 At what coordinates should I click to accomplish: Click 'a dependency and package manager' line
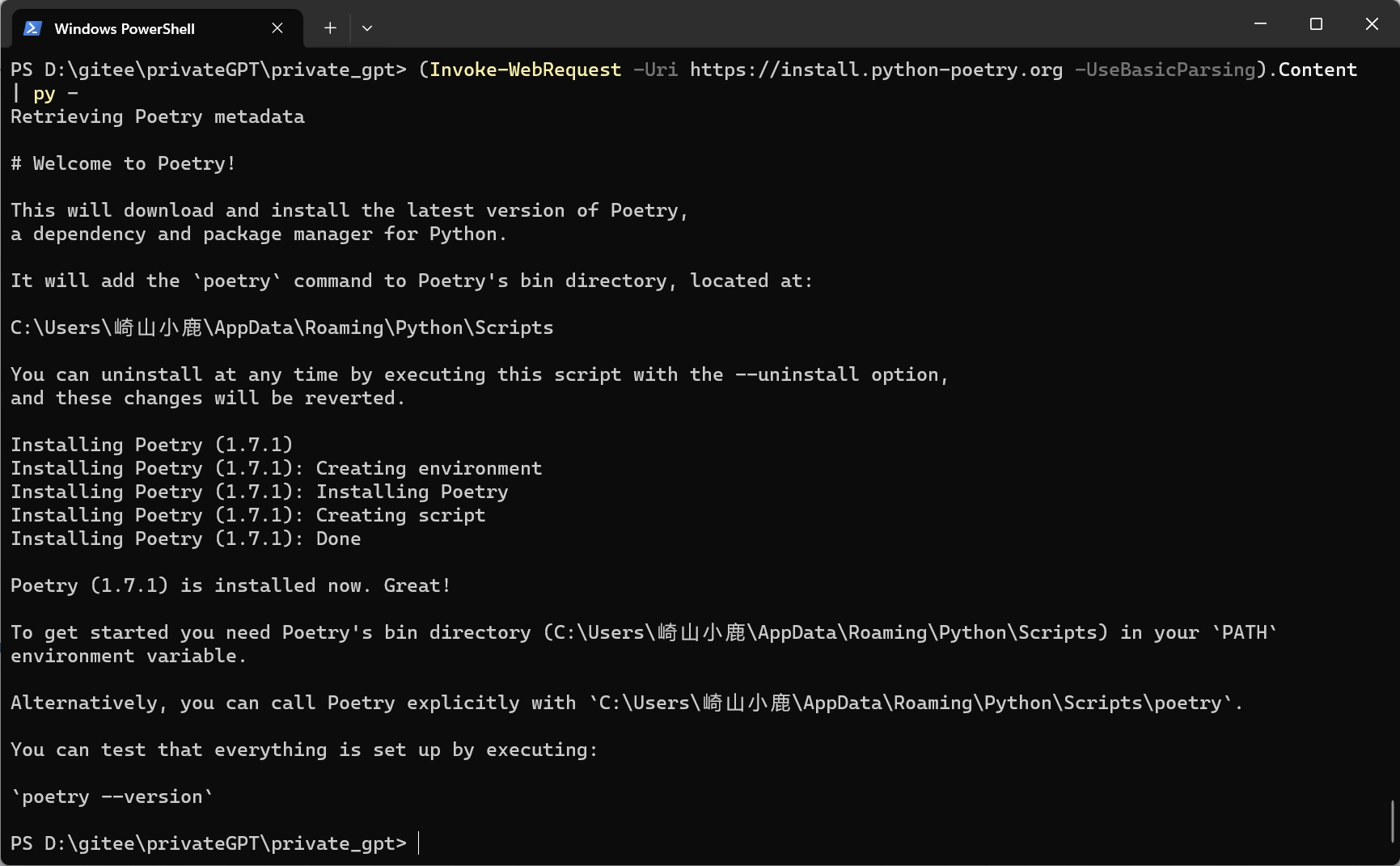coord(259,234)
